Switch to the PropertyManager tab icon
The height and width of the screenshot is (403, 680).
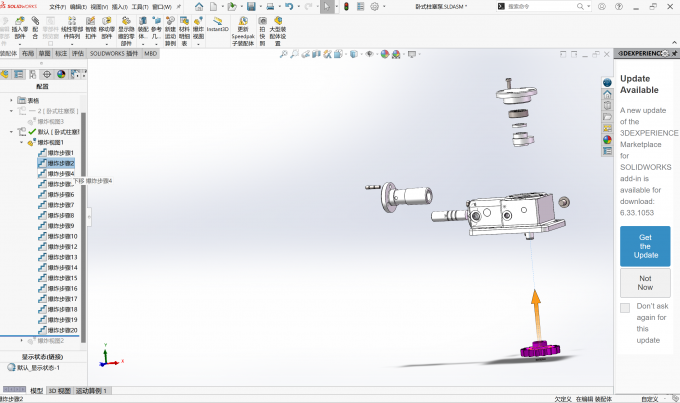coord(19,75)
